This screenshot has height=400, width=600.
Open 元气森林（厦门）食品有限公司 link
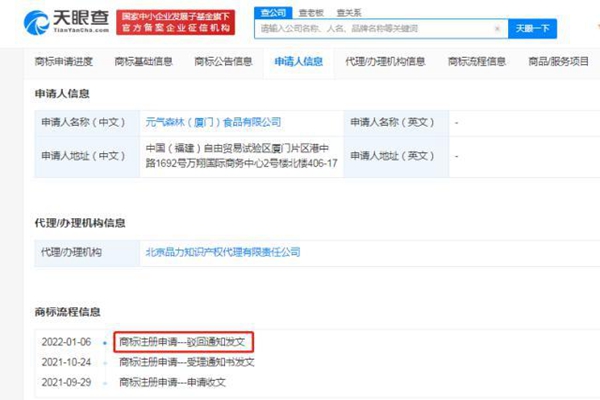point(213,122)
